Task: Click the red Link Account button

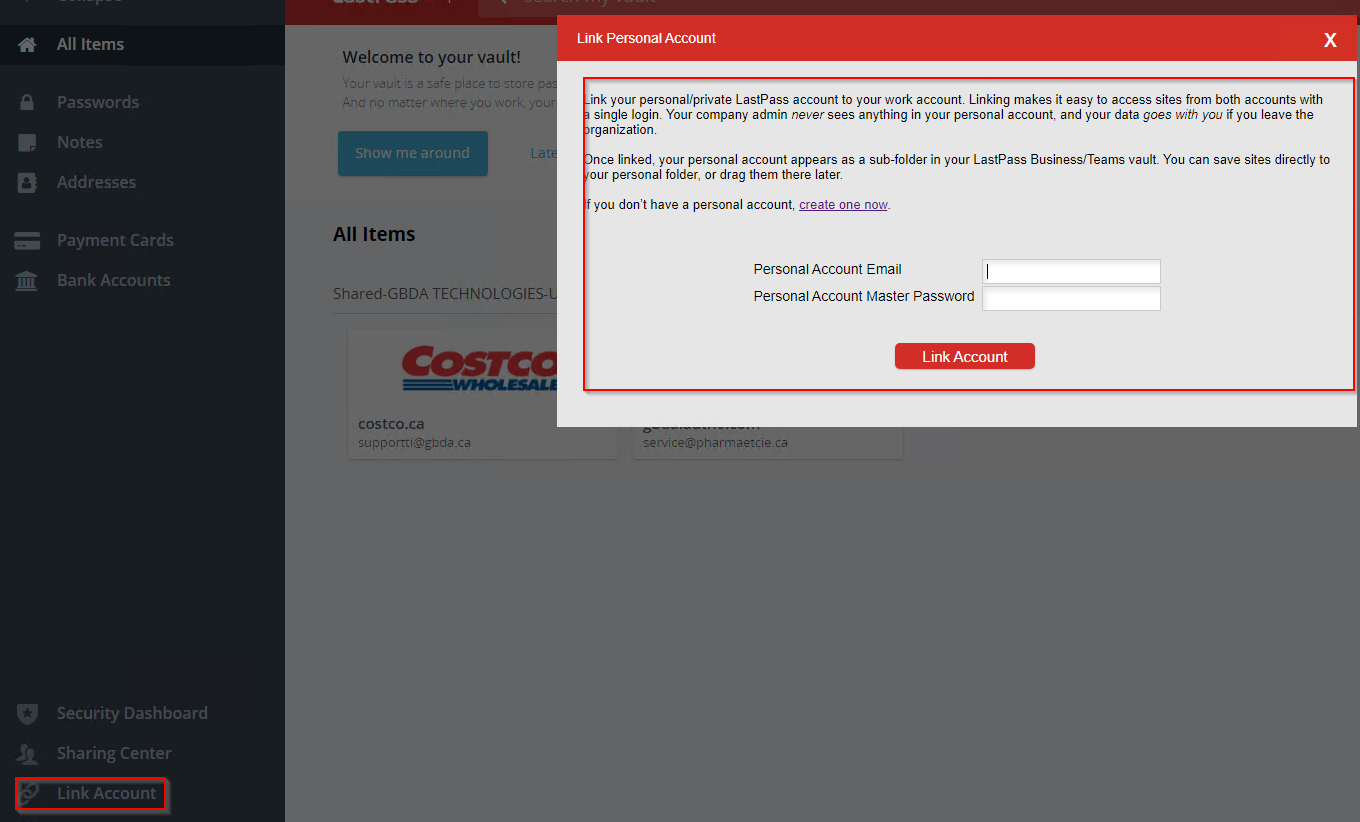Action: pos(964,356)
